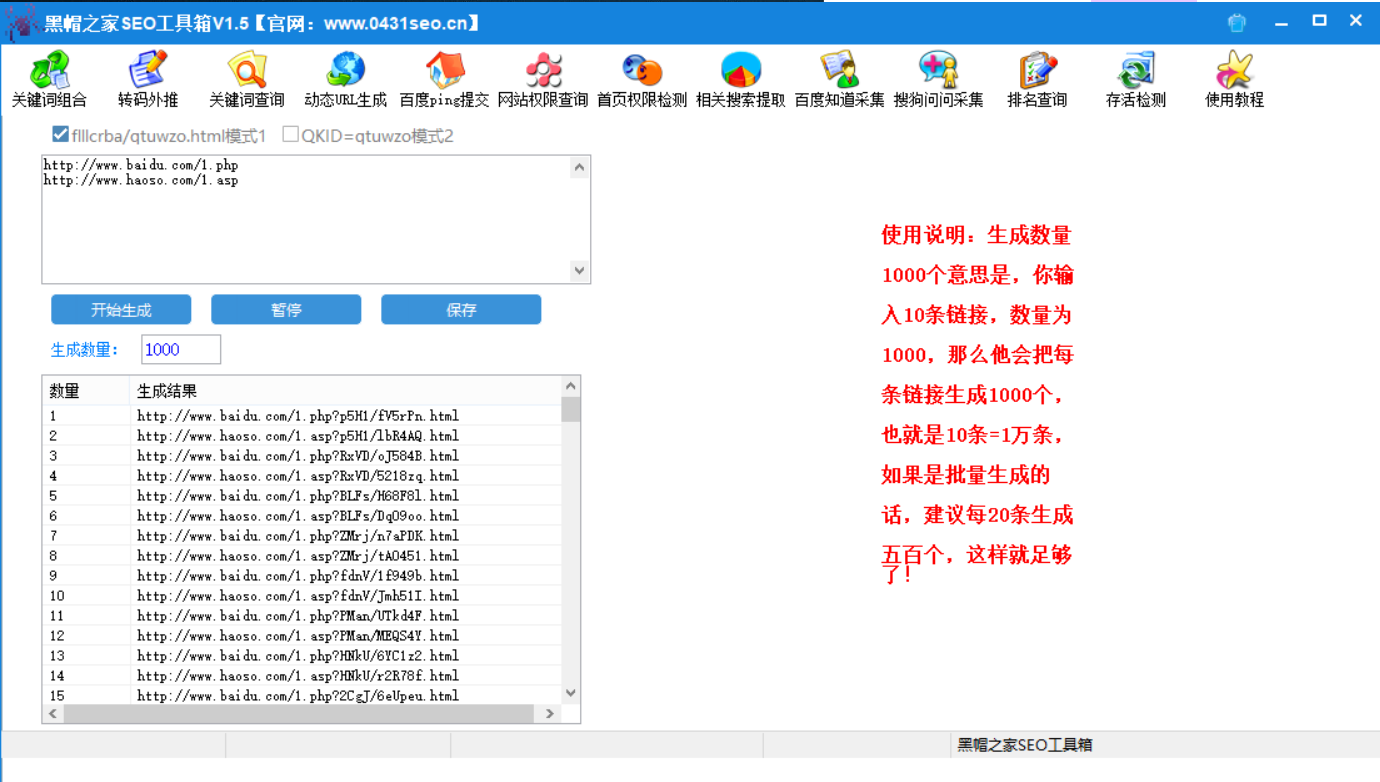
Task: Open the 网站权限查询 tool
Action: tap(543, 79)
